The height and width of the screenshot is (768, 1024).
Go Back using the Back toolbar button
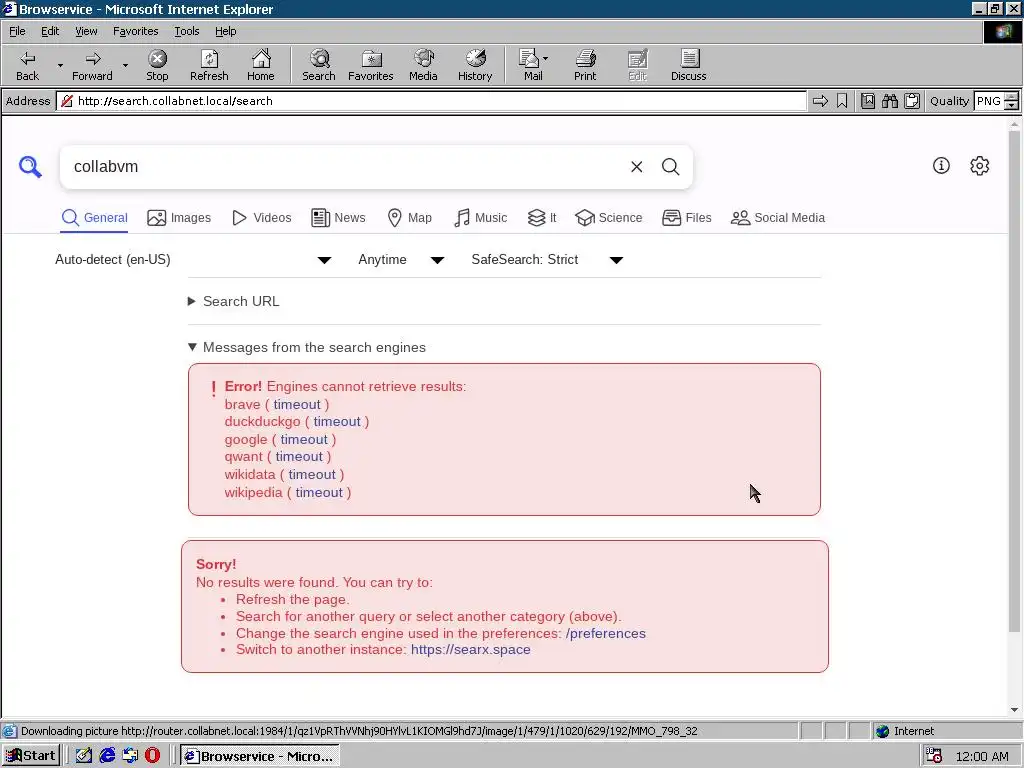(x=27, y=65)
